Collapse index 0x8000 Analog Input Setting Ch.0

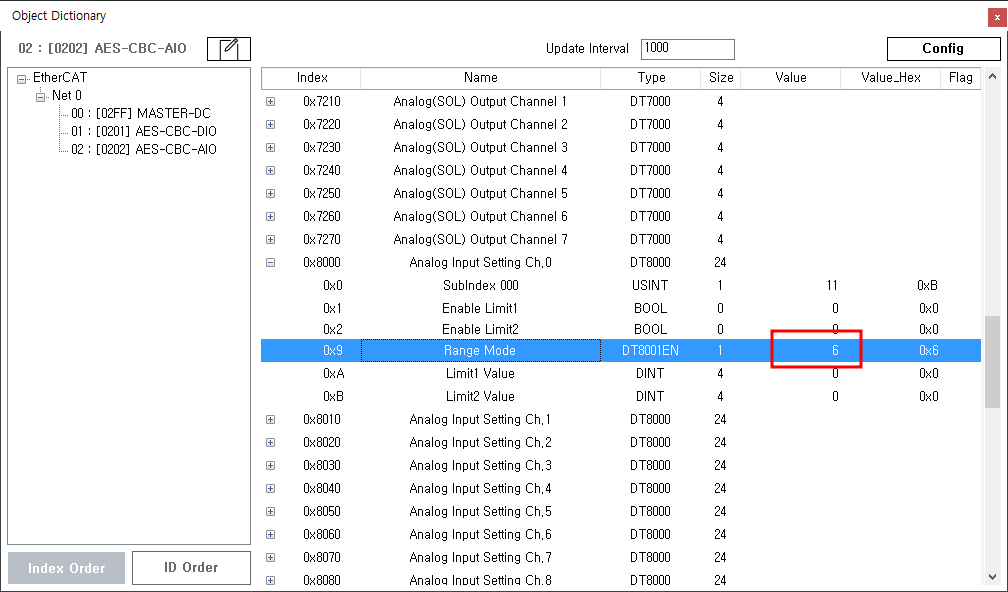tap(270, 263)
